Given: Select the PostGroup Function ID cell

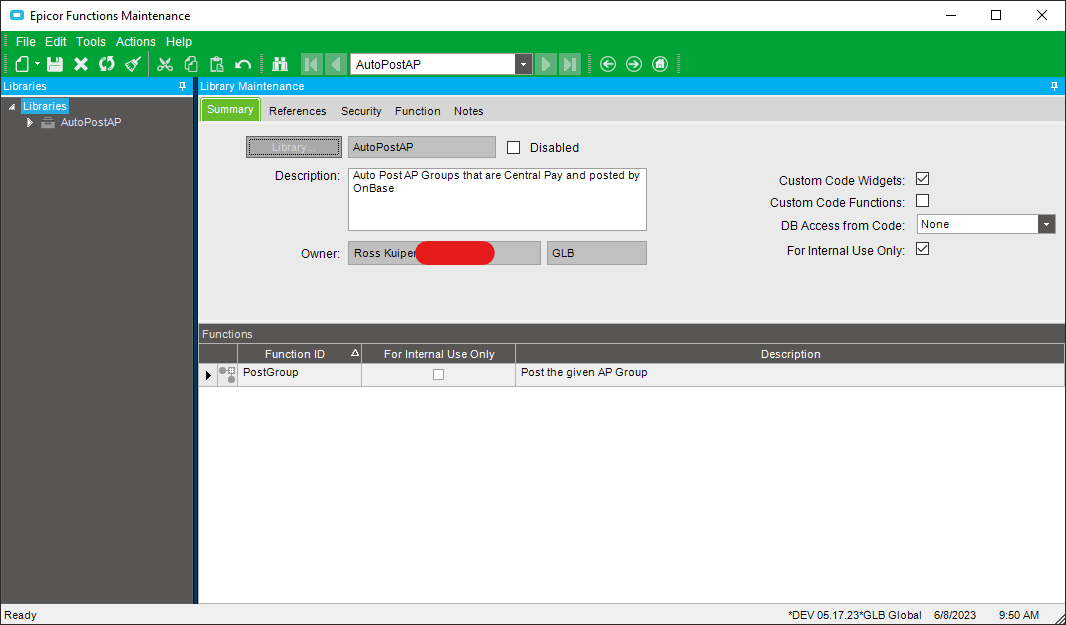Looking at the screenshot, I should (x=299, y=375).
